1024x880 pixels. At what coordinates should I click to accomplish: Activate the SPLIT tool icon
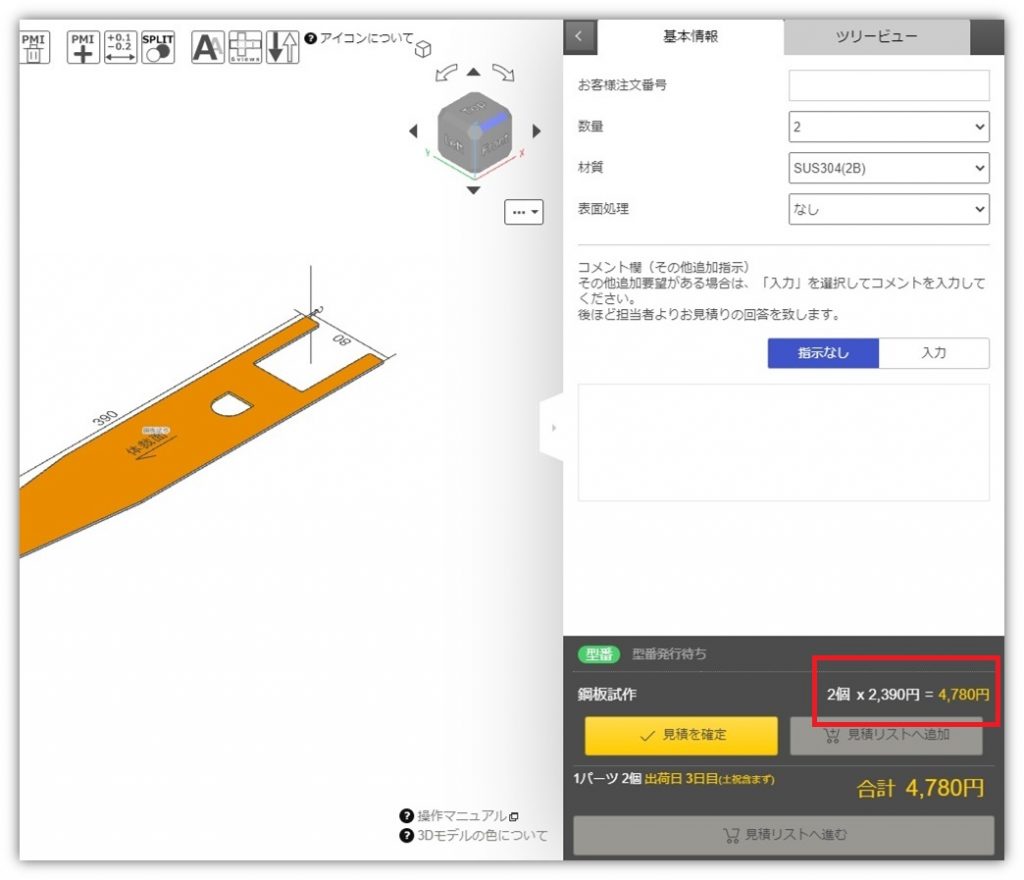click(x=158, y=47)
